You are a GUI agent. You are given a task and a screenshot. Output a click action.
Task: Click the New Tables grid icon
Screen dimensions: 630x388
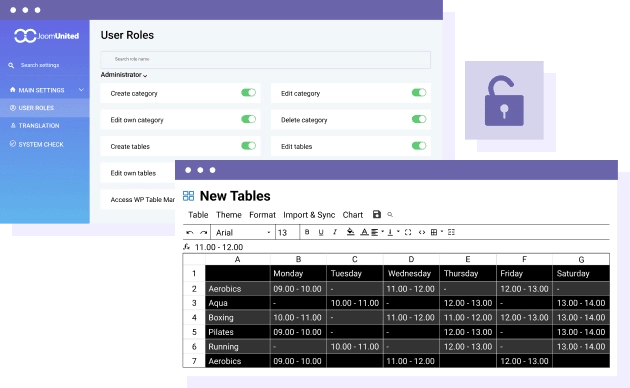click(x=188, y=196)
